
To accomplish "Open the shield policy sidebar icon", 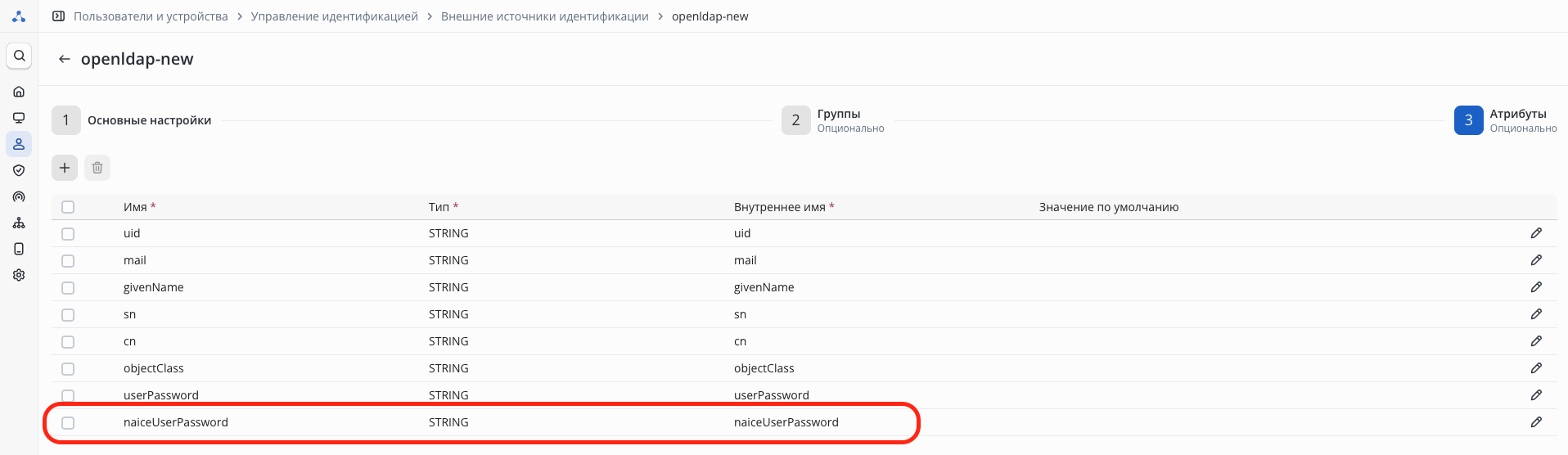I will [19, 170].
